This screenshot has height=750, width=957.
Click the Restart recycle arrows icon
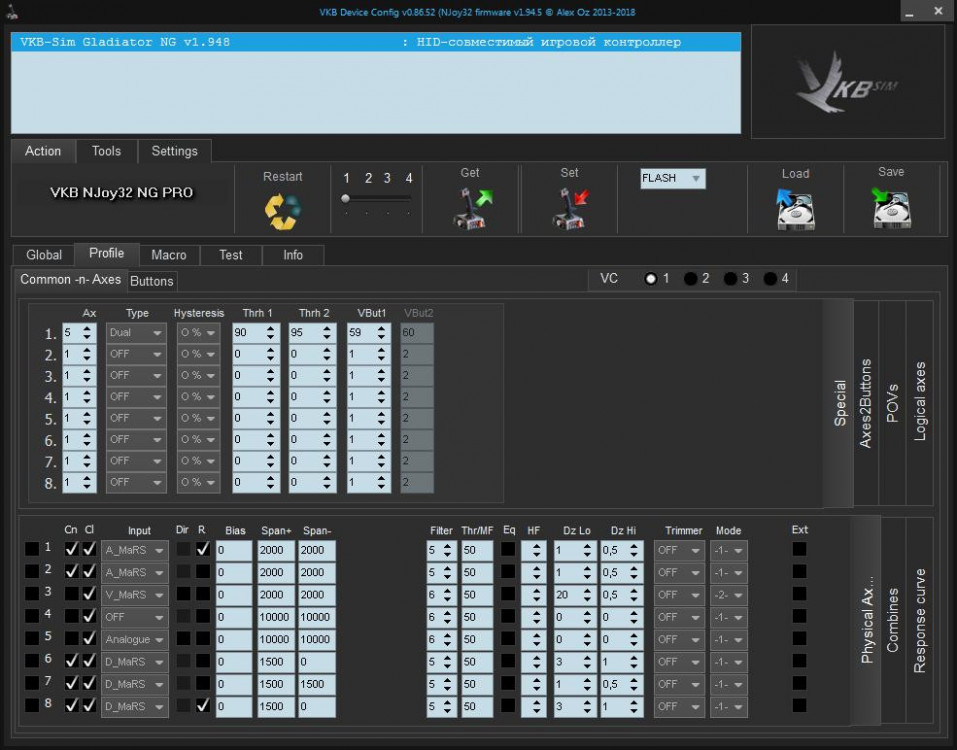[x=282, y=211]
